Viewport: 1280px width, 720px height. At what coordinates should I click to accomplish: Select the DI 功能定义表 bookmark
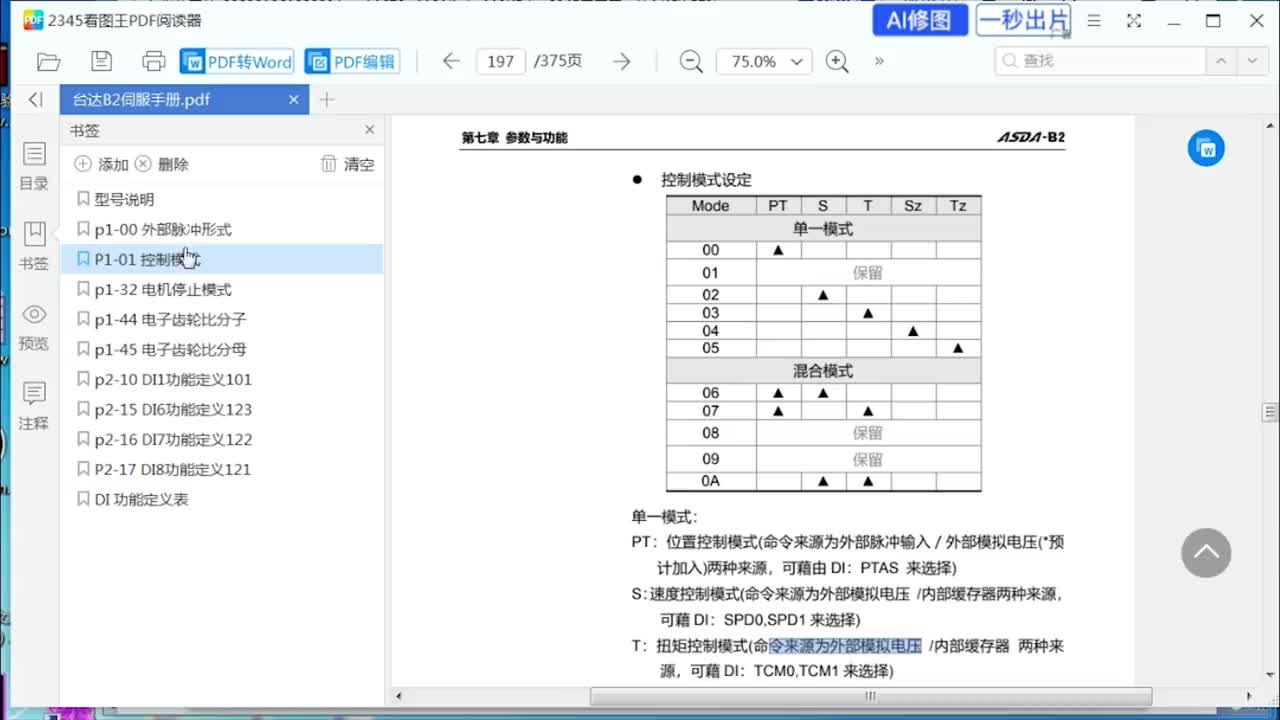222,499
